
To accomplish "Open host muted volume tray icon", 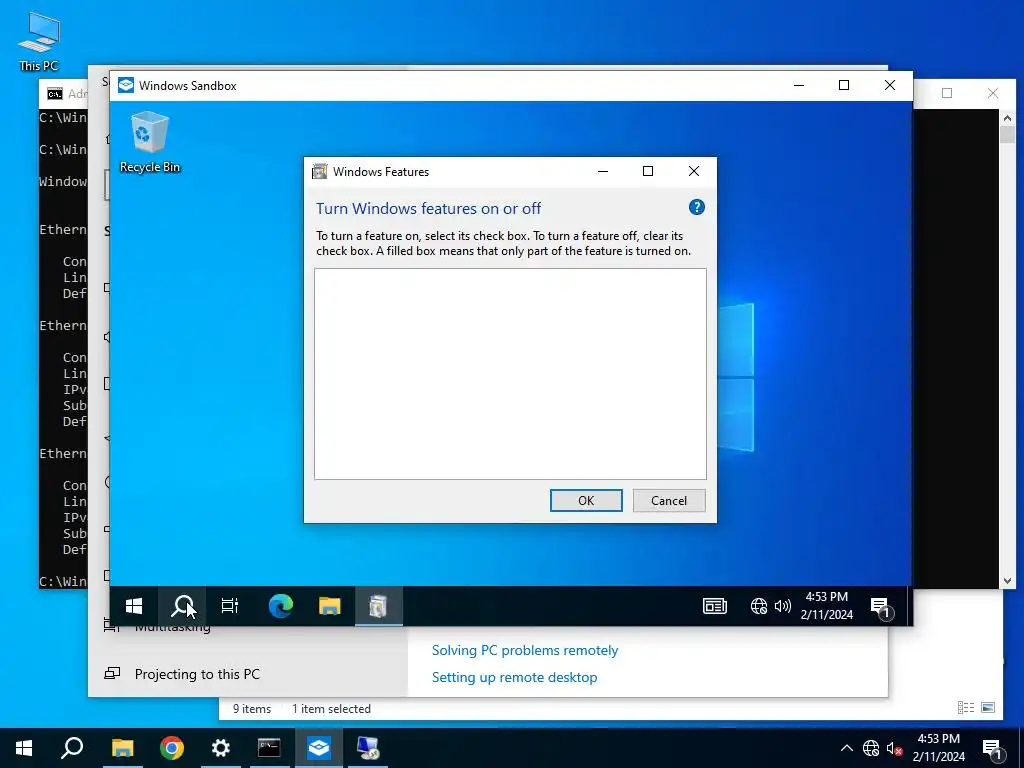I will [x=895, y=748].
